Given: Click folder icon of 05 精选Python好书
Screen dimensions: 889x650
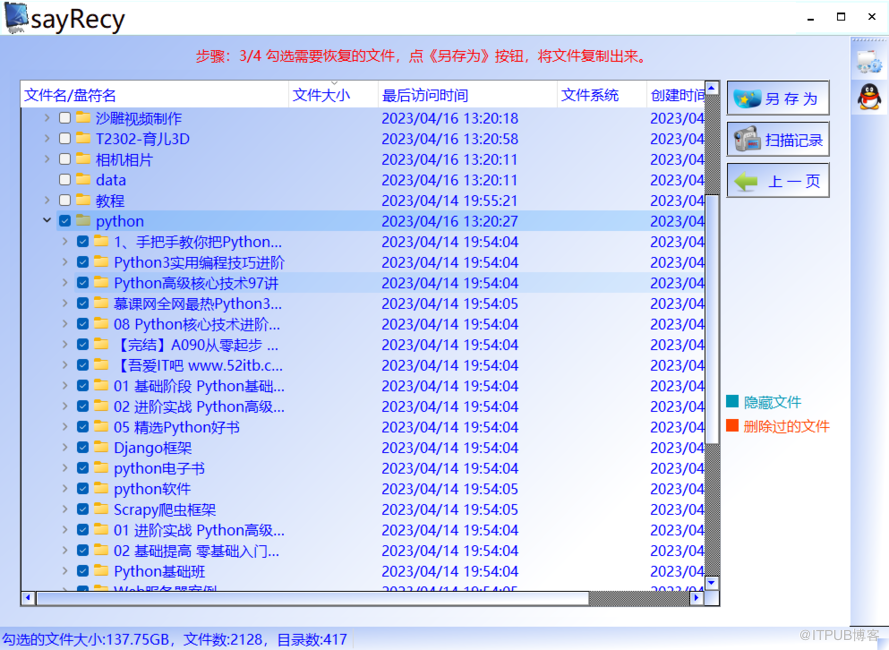Looking at the screenshot, I should tap(101, 427).
